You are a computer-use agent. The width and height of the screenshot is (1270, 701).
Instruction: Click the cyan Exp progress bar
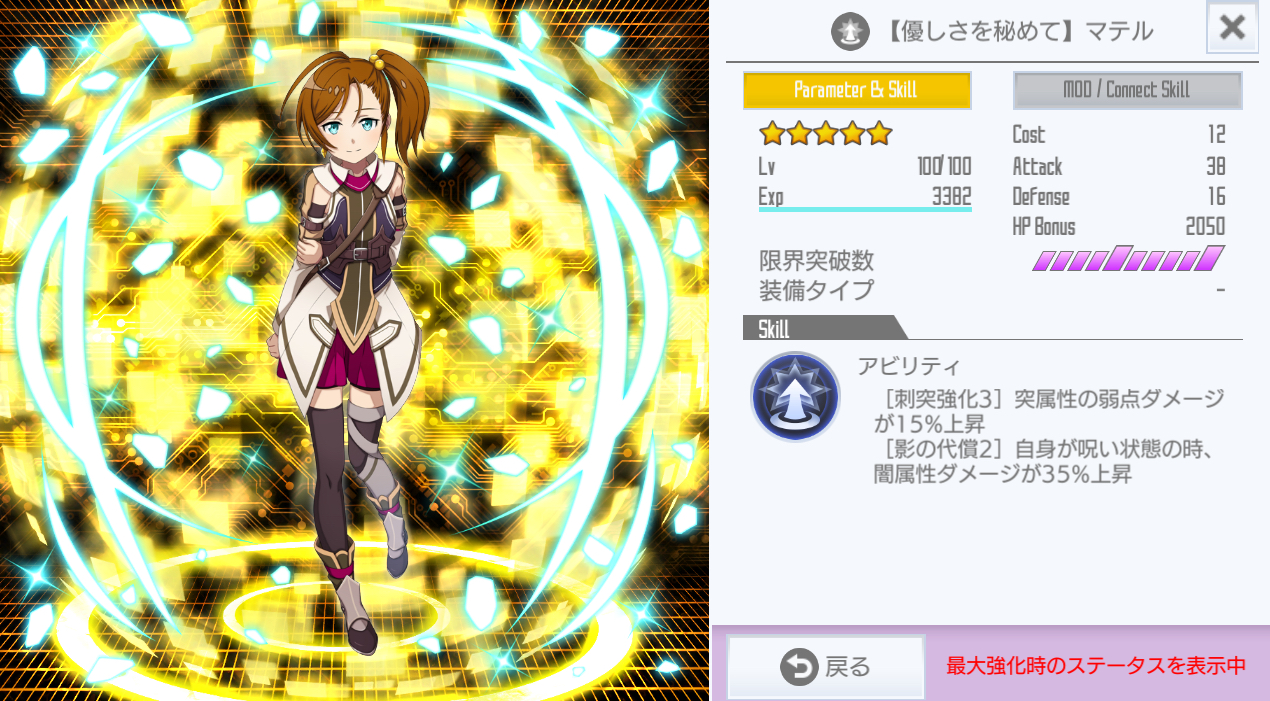865,209
